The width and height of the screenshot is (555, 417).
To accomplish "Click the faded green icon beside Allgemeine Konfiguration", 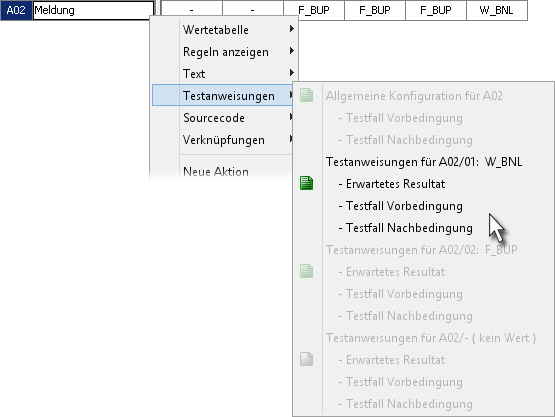I will pos(306,95).
